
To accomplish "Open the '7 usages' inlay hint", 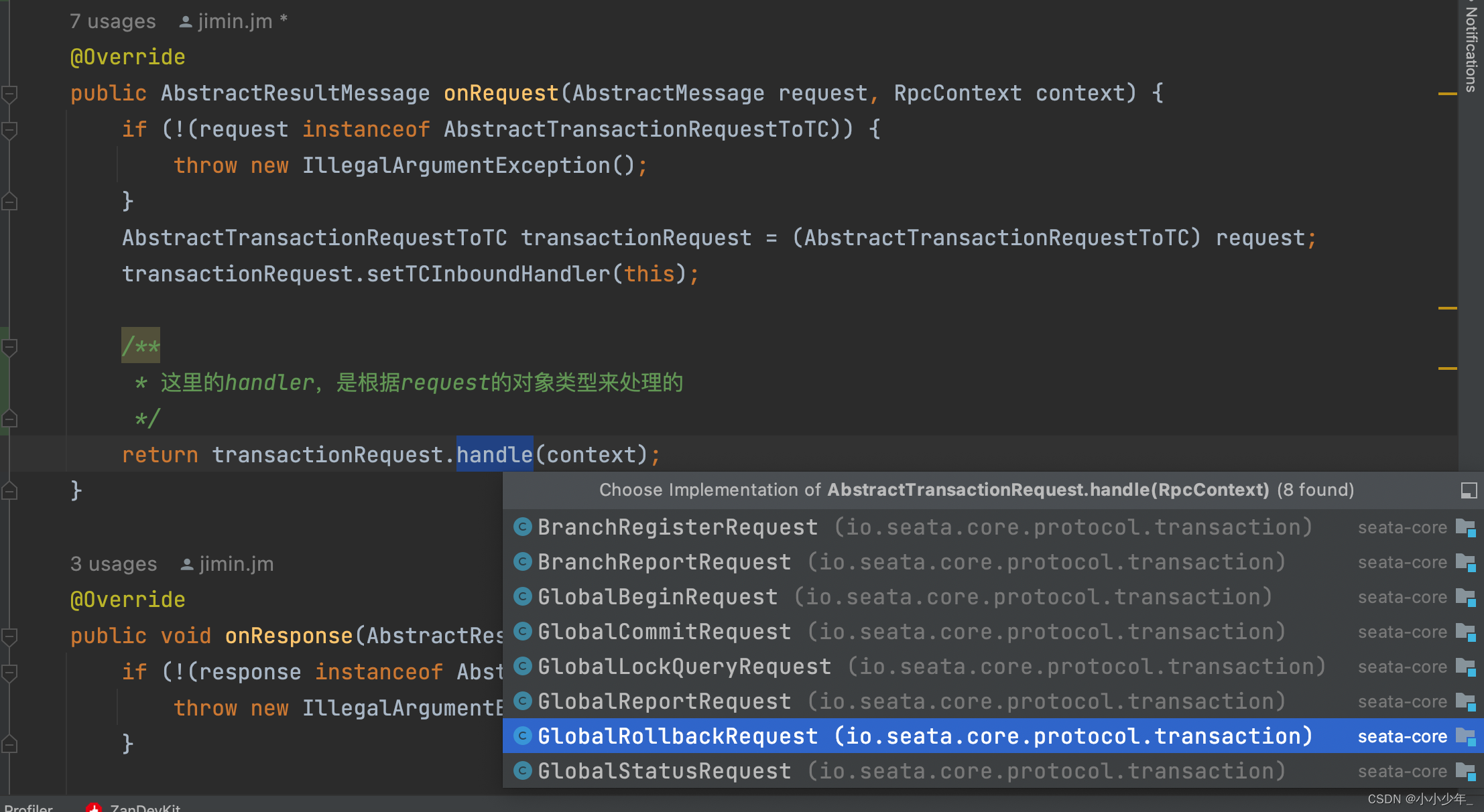I will coord(113,21).
